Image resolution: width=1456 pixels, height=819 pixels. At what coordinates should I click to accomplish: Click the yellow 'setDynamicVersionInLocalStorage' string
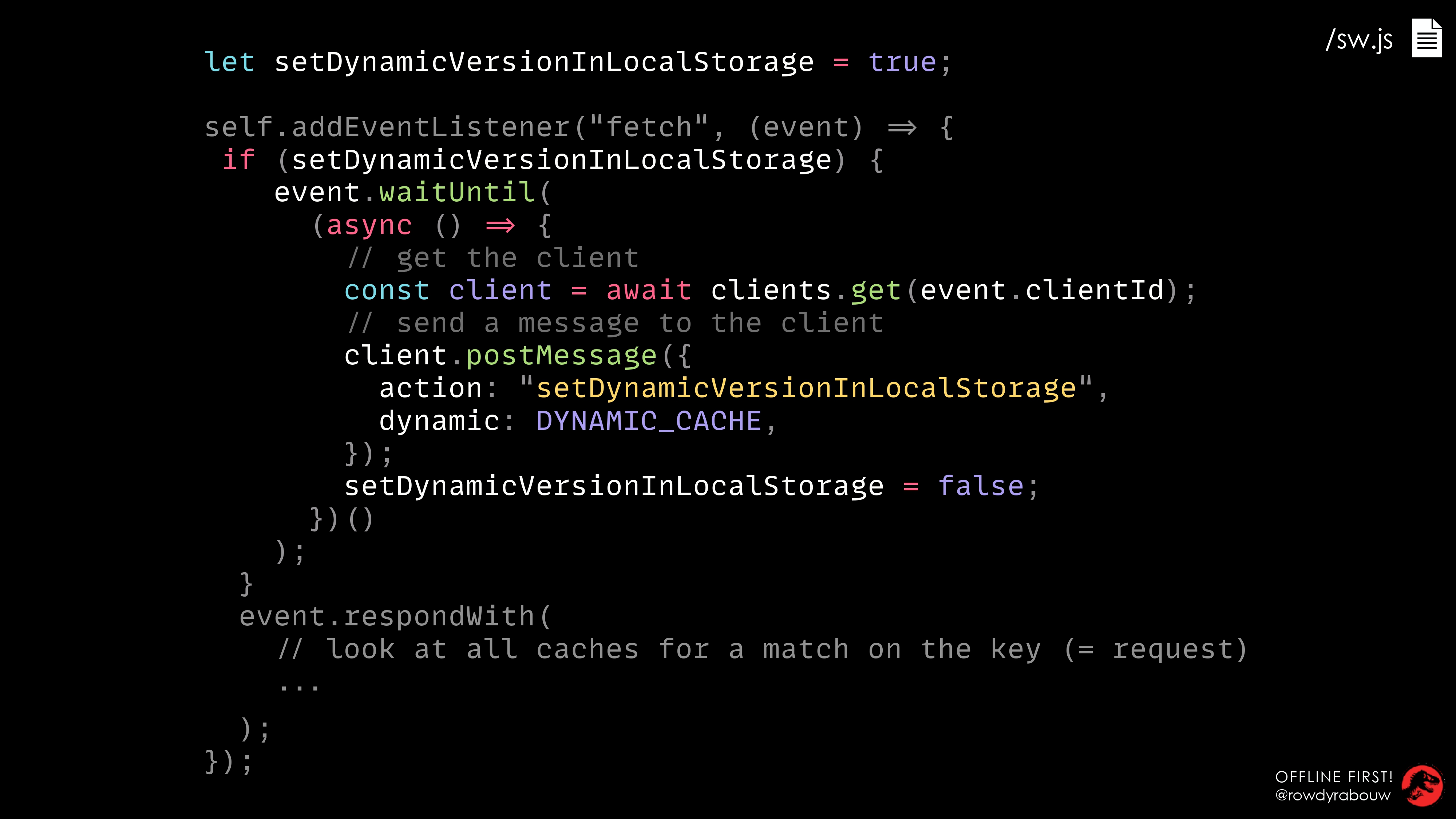click(x=806, y=388)
